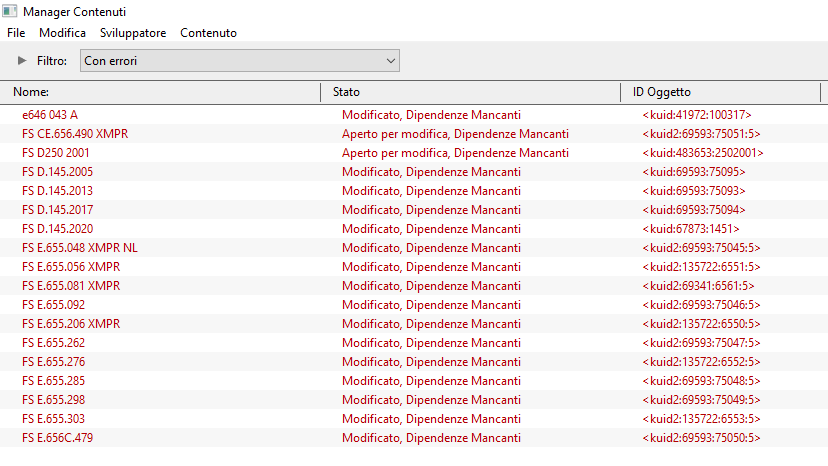The height and width of the screenshot is (466, 828).
Task: Click the ID <kuid2:135722:6551:5>
Action: click(x=701, y=267)
